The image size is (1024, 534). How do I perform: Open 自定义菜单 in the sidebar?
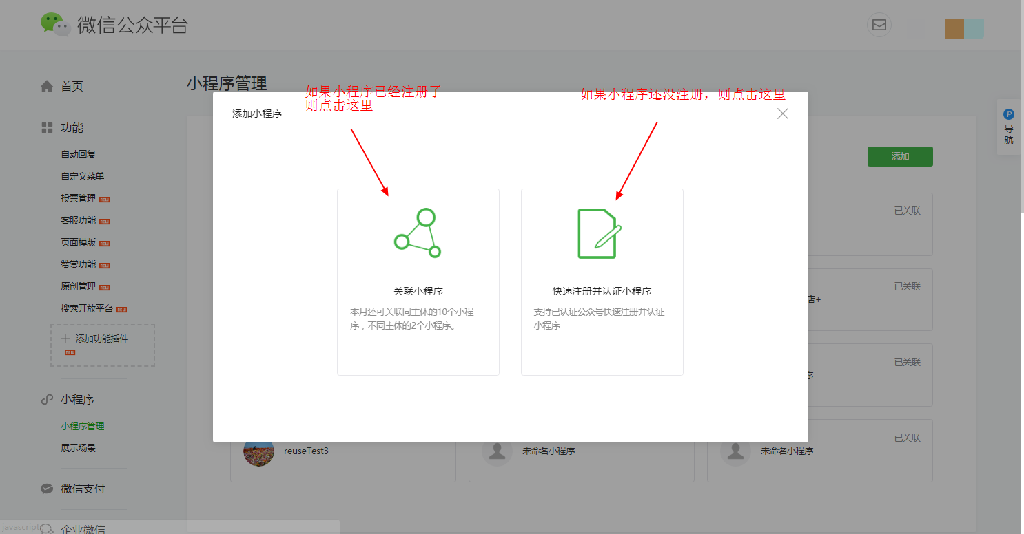[82, 177]
